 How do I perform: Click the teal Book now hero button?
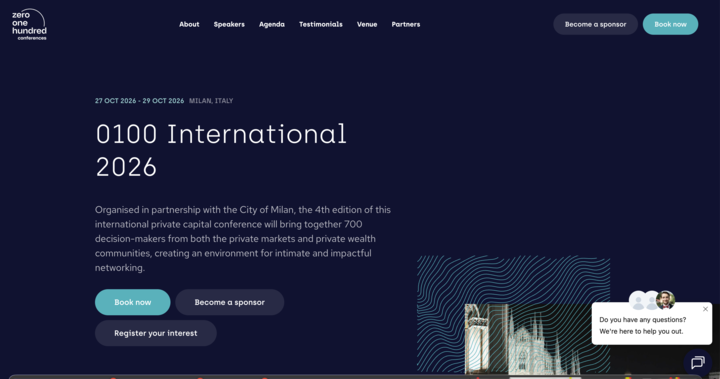[x=133, y=302]
